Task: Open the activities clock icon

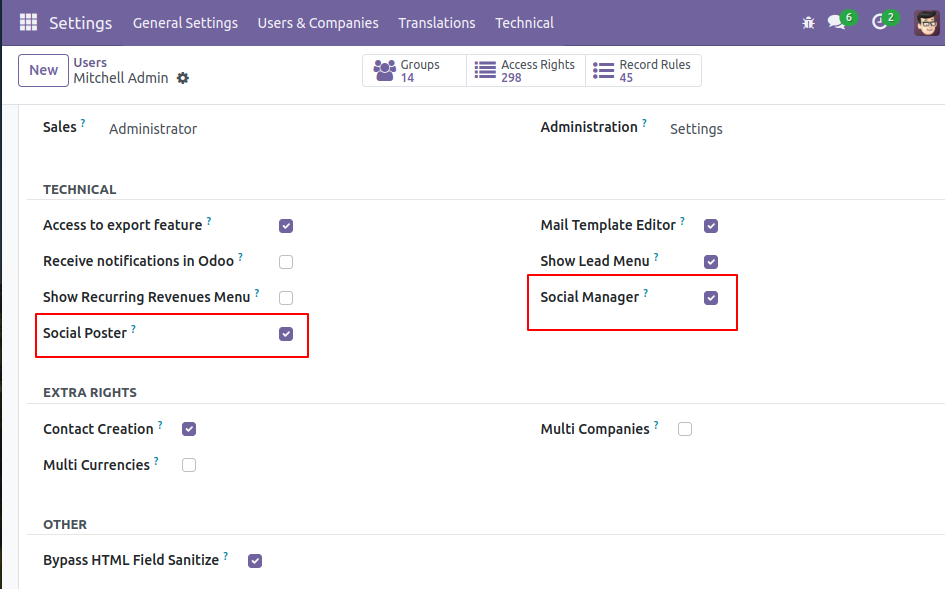Action: pyautogui.click(x=879, y=22)
